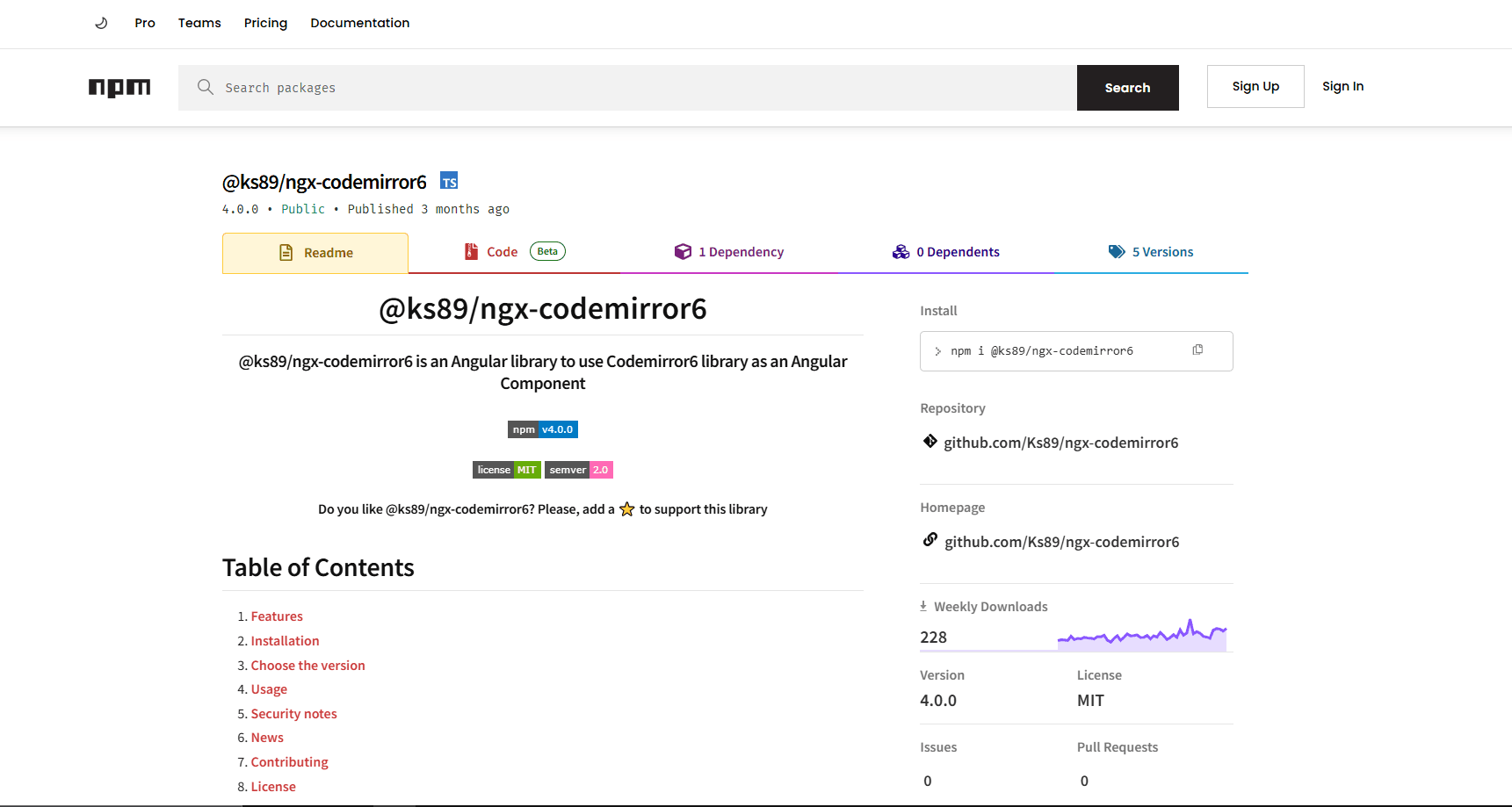The image size is (1512, 807).
Task: Click the Beta badge
Action: 547,251
